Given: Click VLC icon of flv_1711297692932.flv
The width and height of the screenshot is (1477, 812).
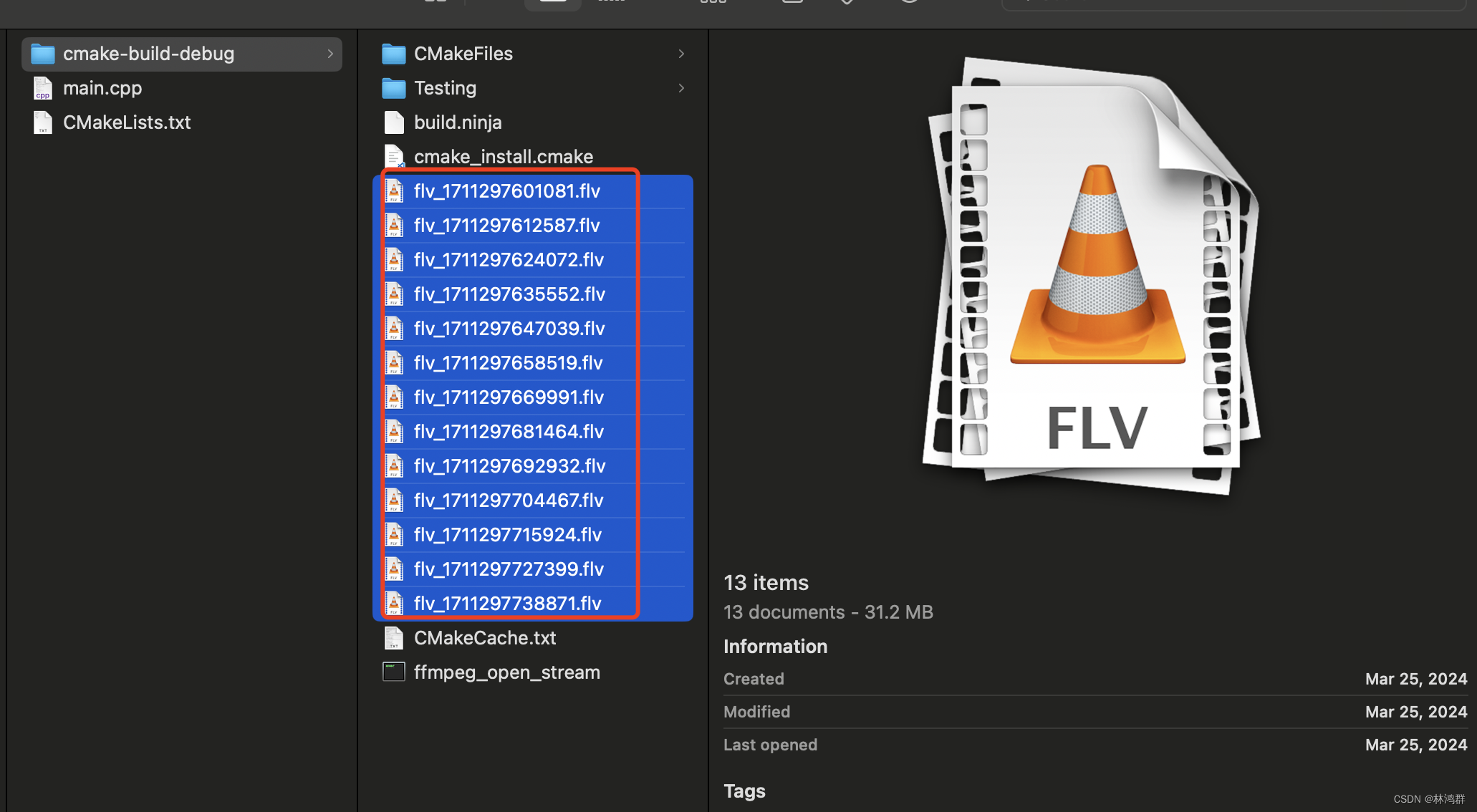Looking at the screenshot, I should click(394, 466).
